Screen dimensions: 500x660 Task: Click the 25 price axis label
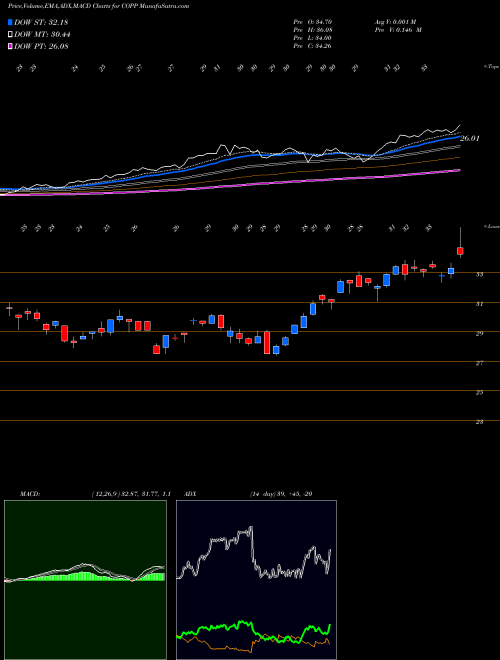click(x=479, y=392)
